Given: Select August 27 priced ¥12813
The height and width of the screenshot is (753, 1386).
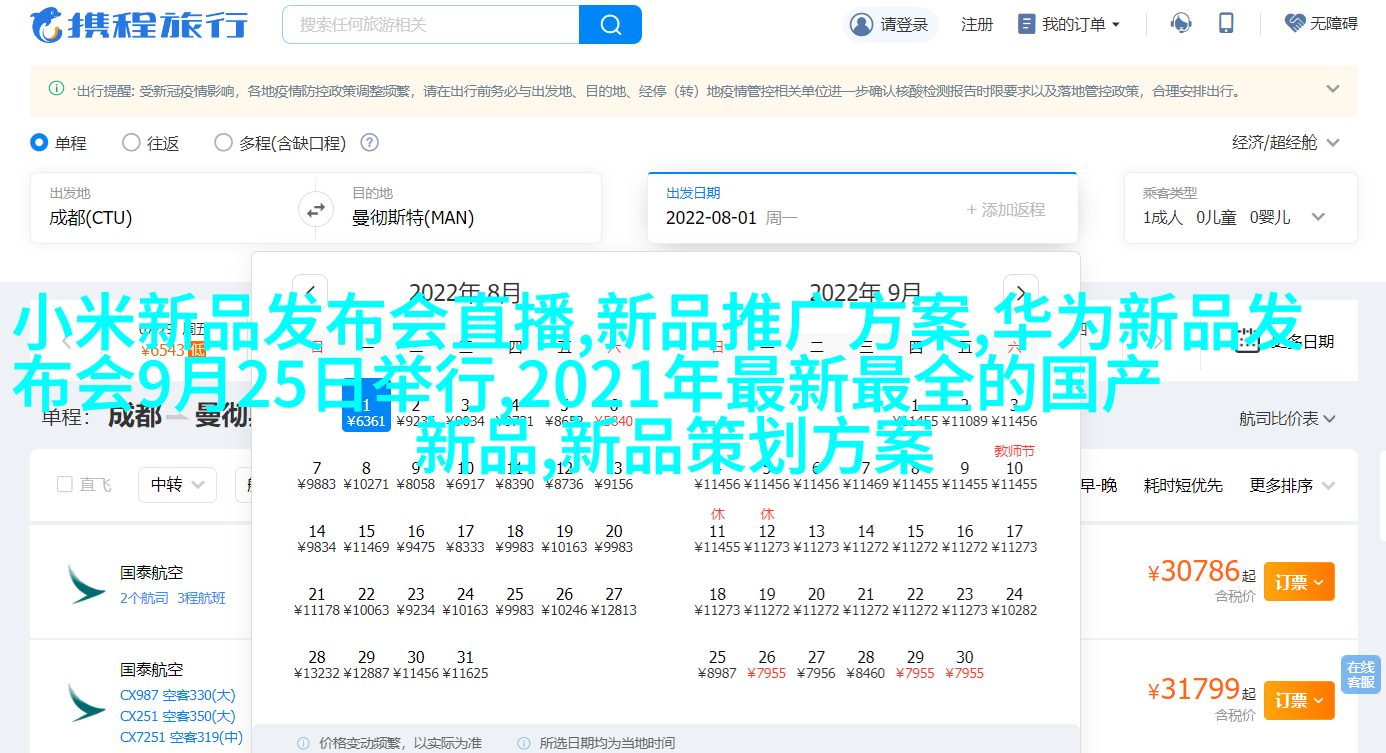Looking at the screenshot, I should (614, 602).
